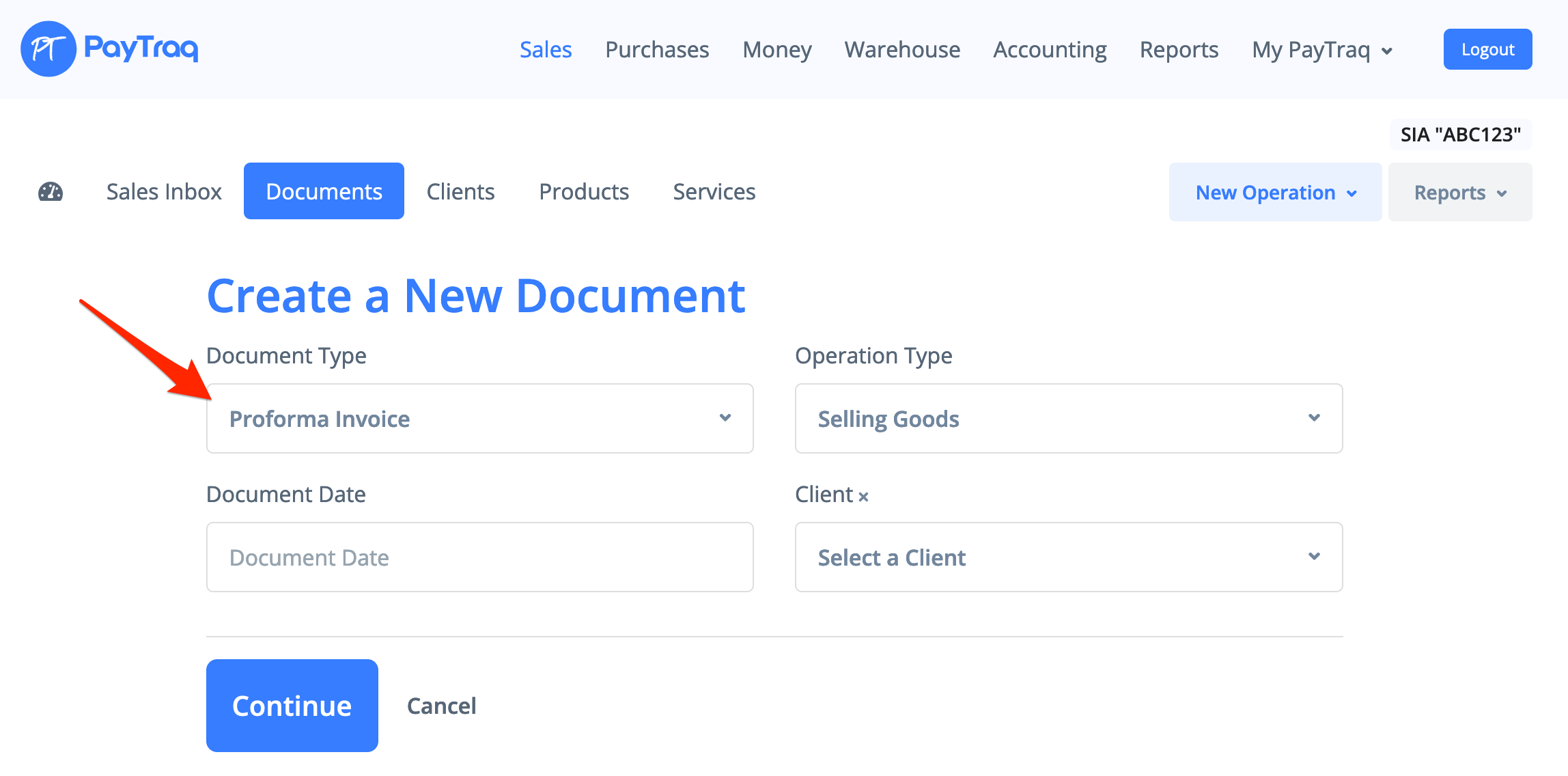Switch to the Clients tab

coord(460,192)
